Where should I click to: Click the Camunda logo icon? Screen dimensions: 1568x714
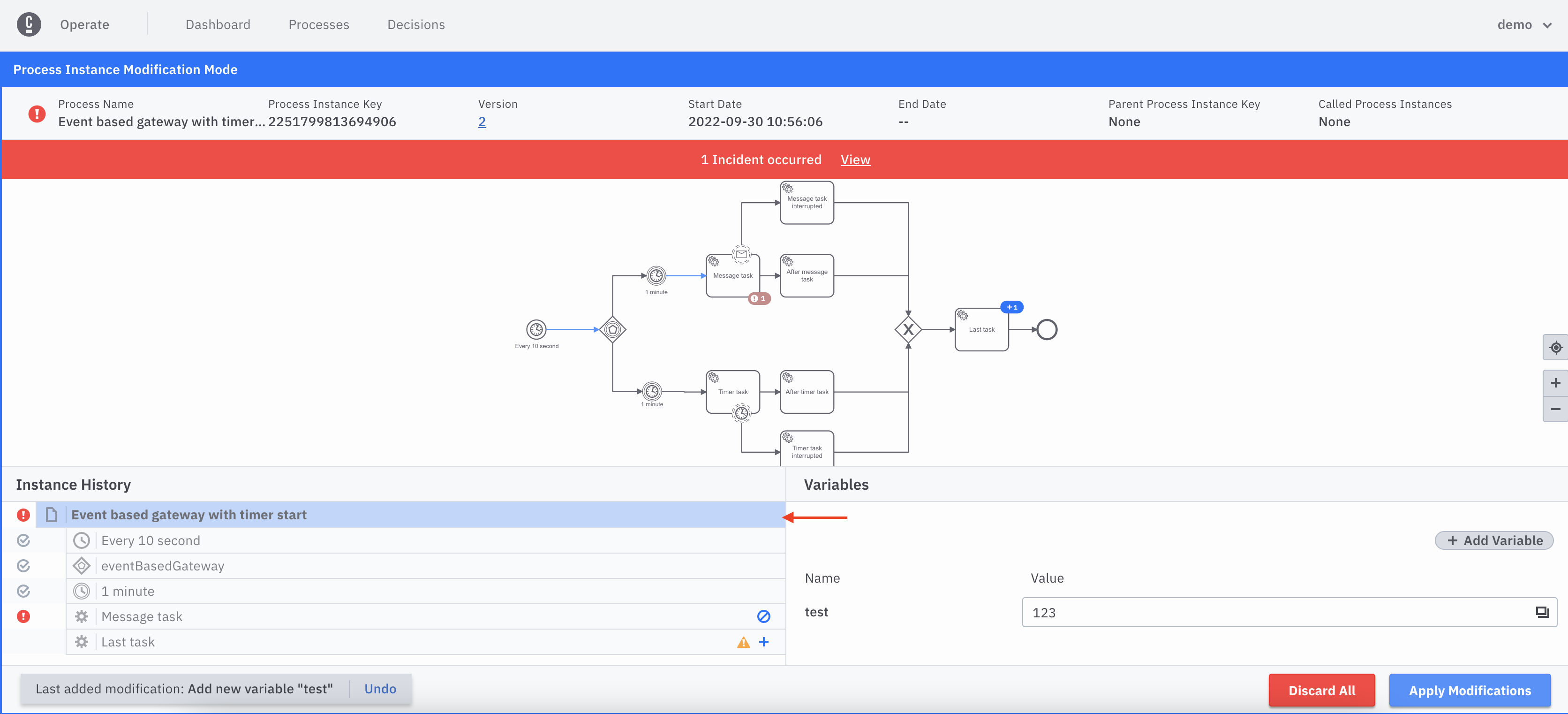(x=29, y=24)
